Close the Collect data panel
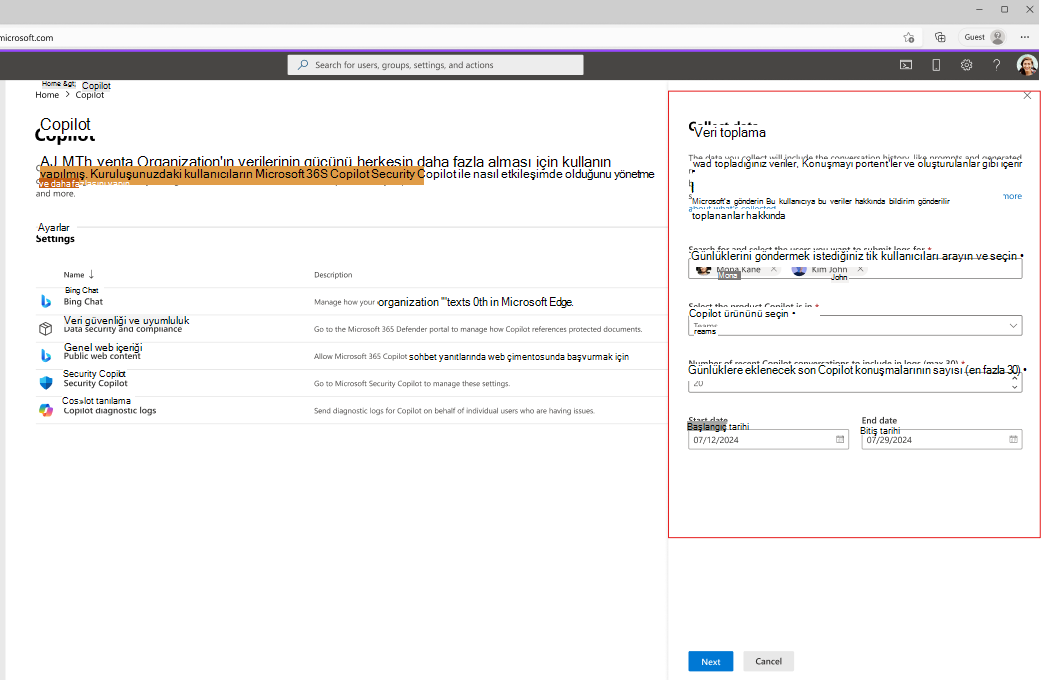 pos(1027,96)
